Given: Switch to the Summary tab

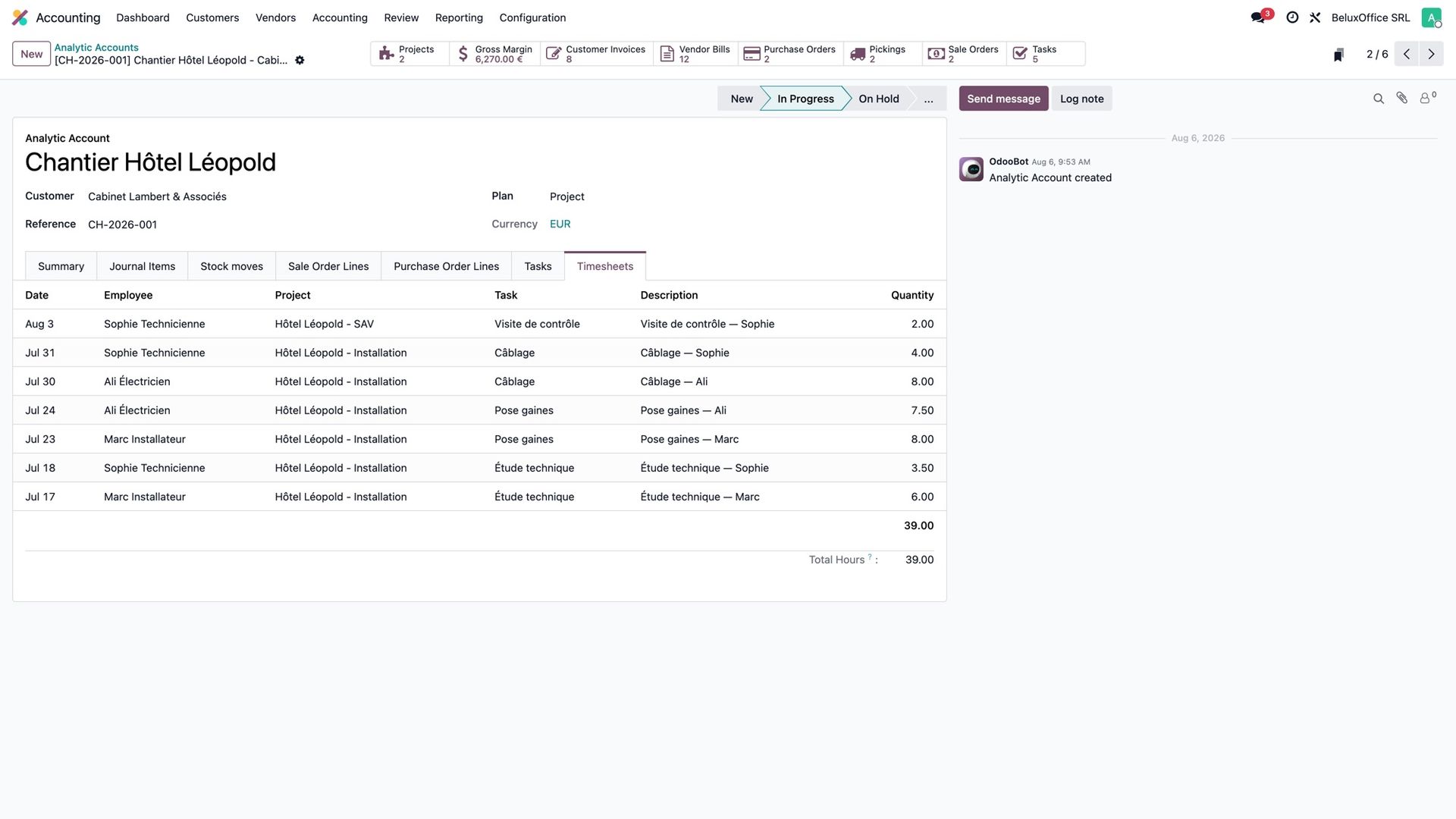Looking at the screenshot, I should pos(61,266).
